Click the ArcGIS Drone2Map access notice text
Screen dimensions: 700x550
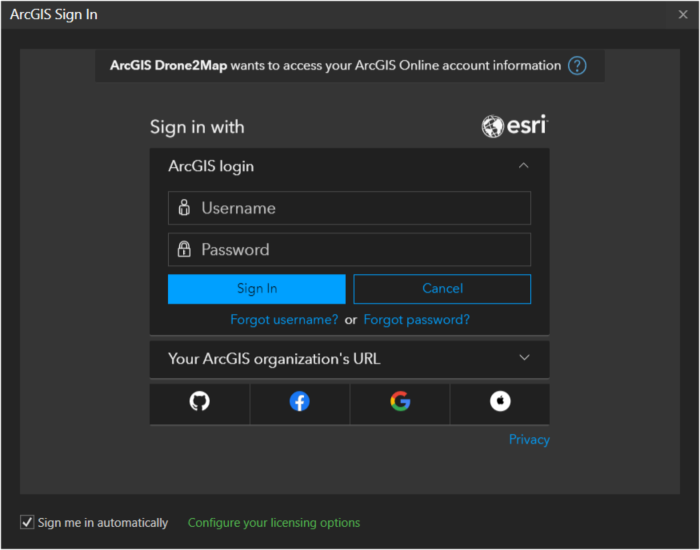[335, 66]
